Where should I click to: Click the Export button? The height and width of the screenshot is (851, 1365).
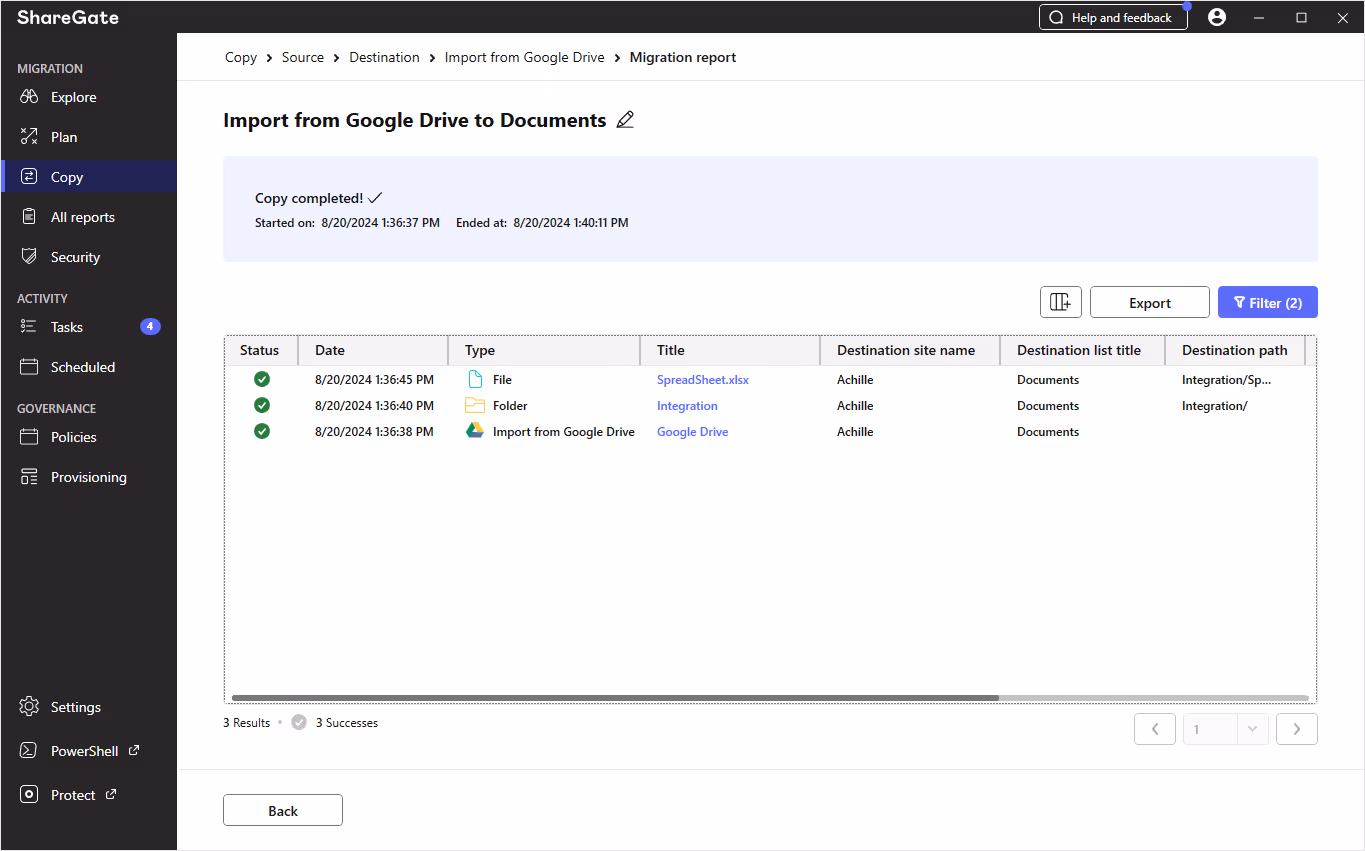coord(1150,303)
